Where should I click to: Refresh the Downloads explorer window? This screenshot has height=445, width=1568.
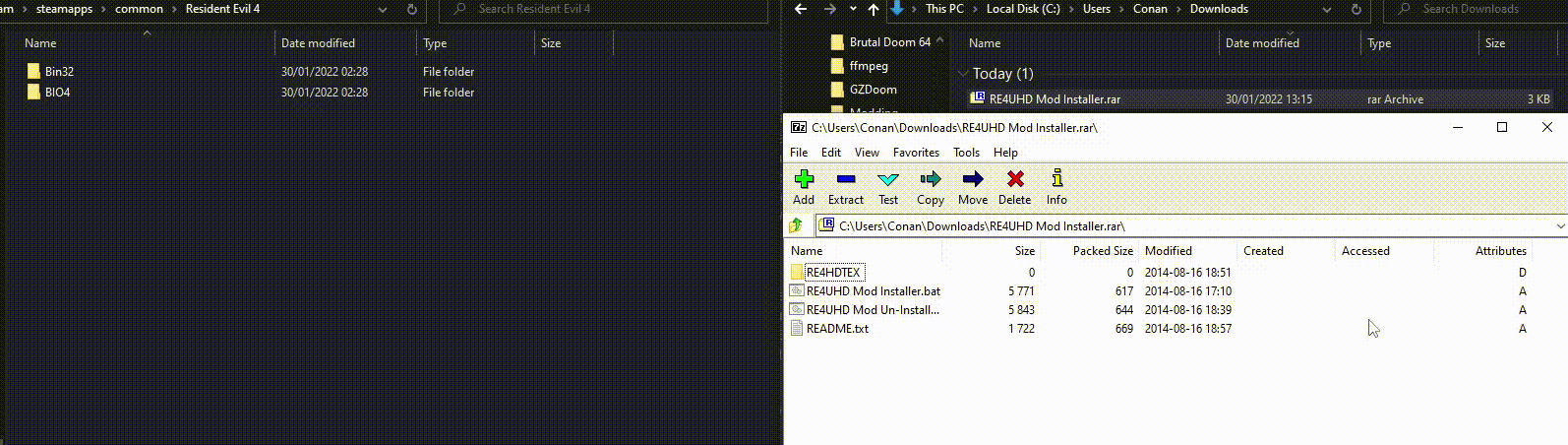[1357, 9]
